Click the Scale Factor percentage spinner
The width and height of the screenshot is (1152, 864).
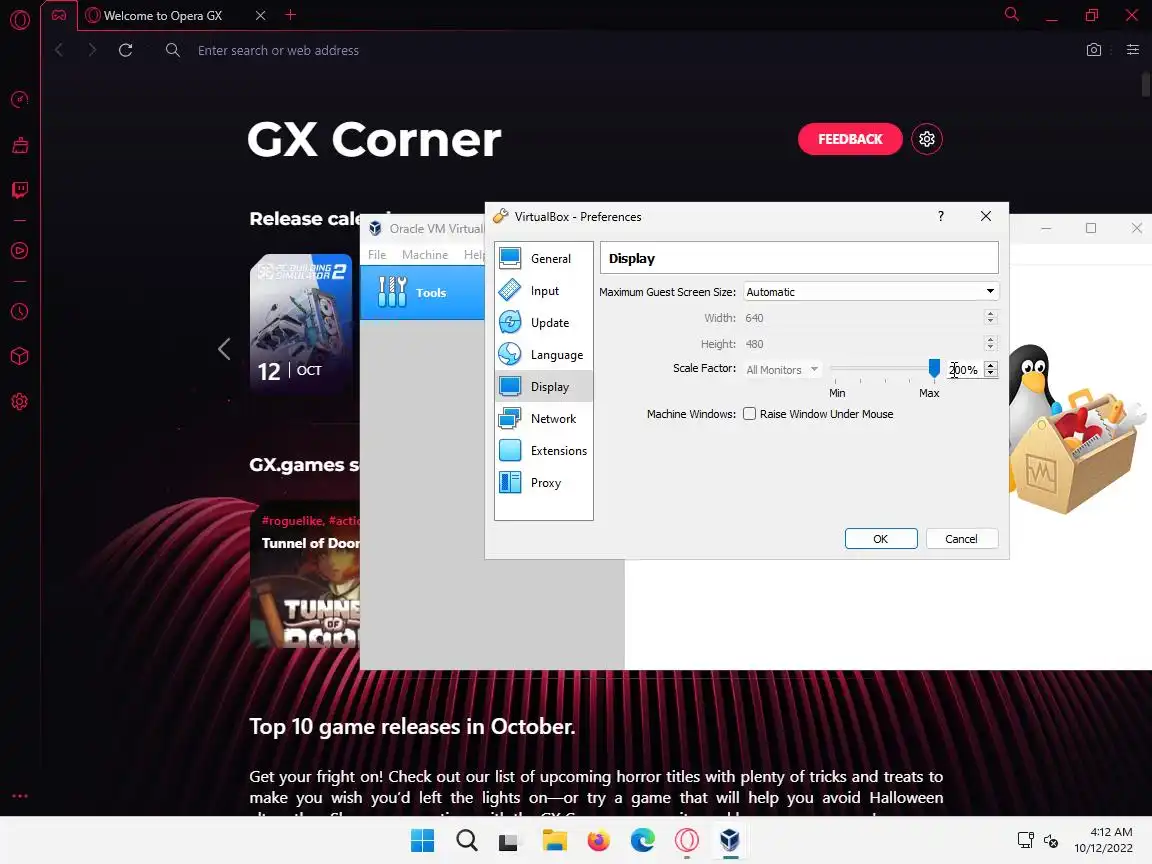tap(990, 369)
